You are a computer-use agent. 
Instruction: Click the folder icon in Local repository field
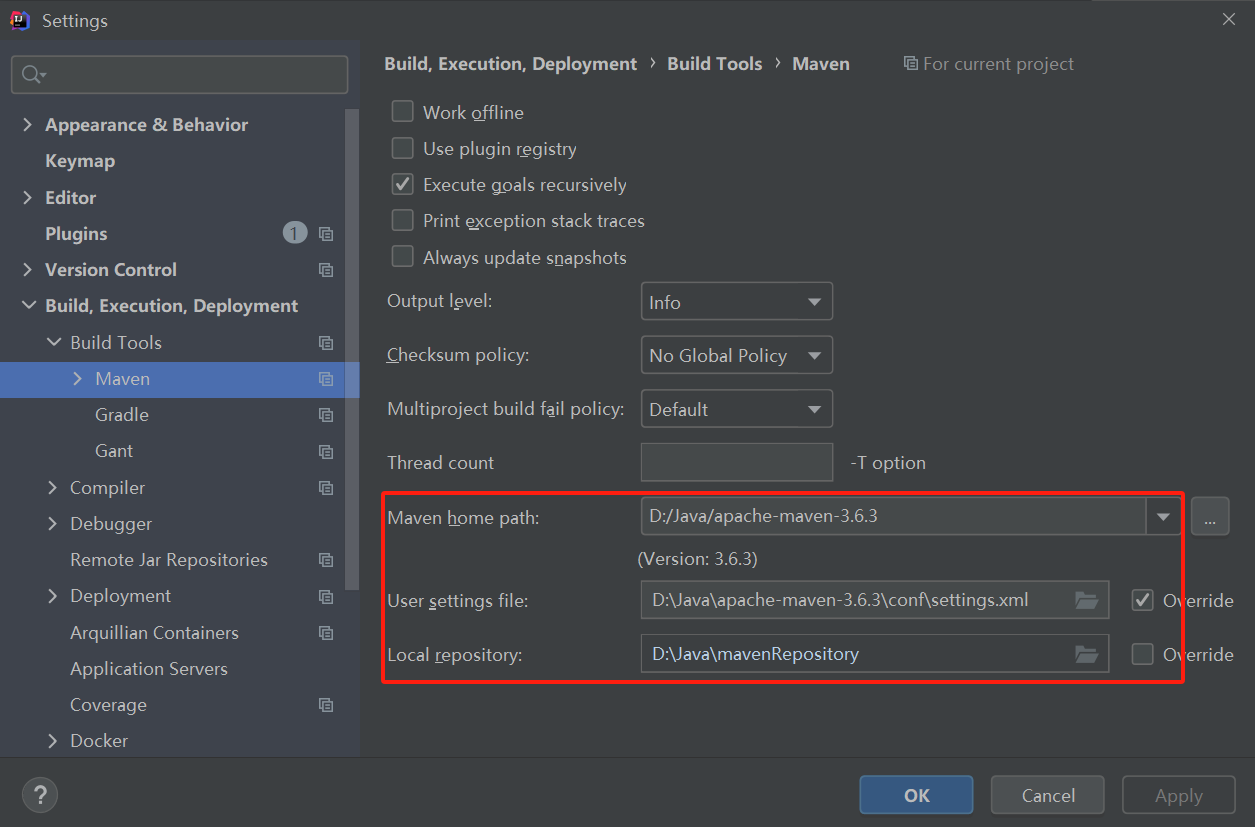click(1086, 654)
